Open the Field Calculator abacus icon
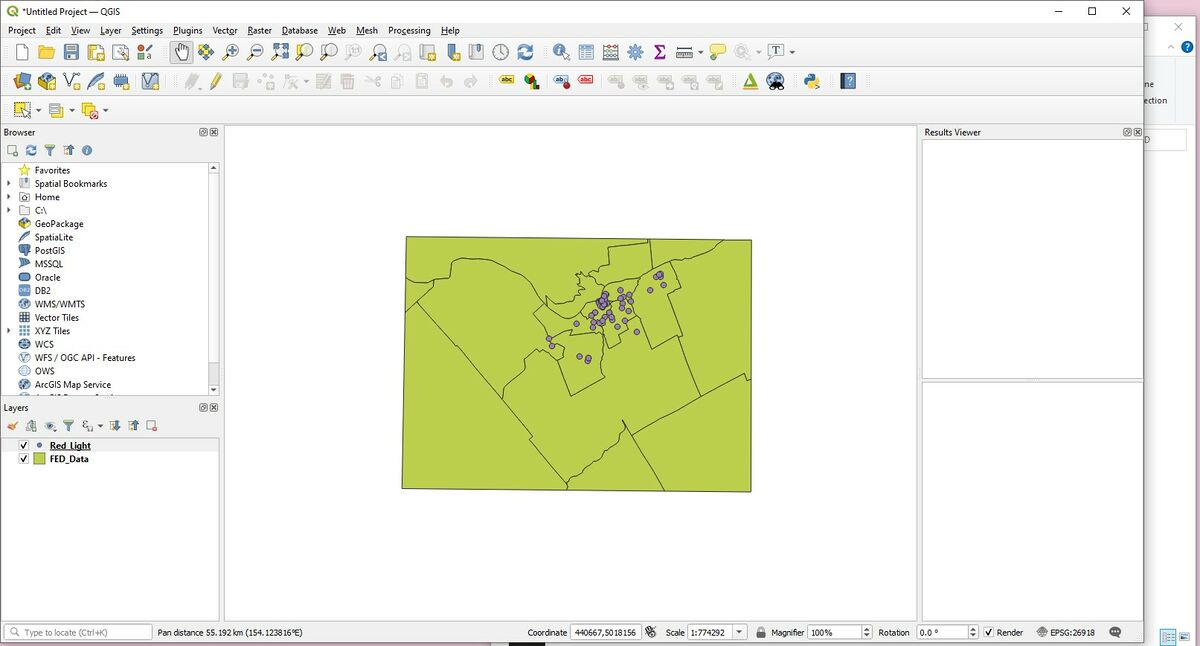 coord(610,52)
